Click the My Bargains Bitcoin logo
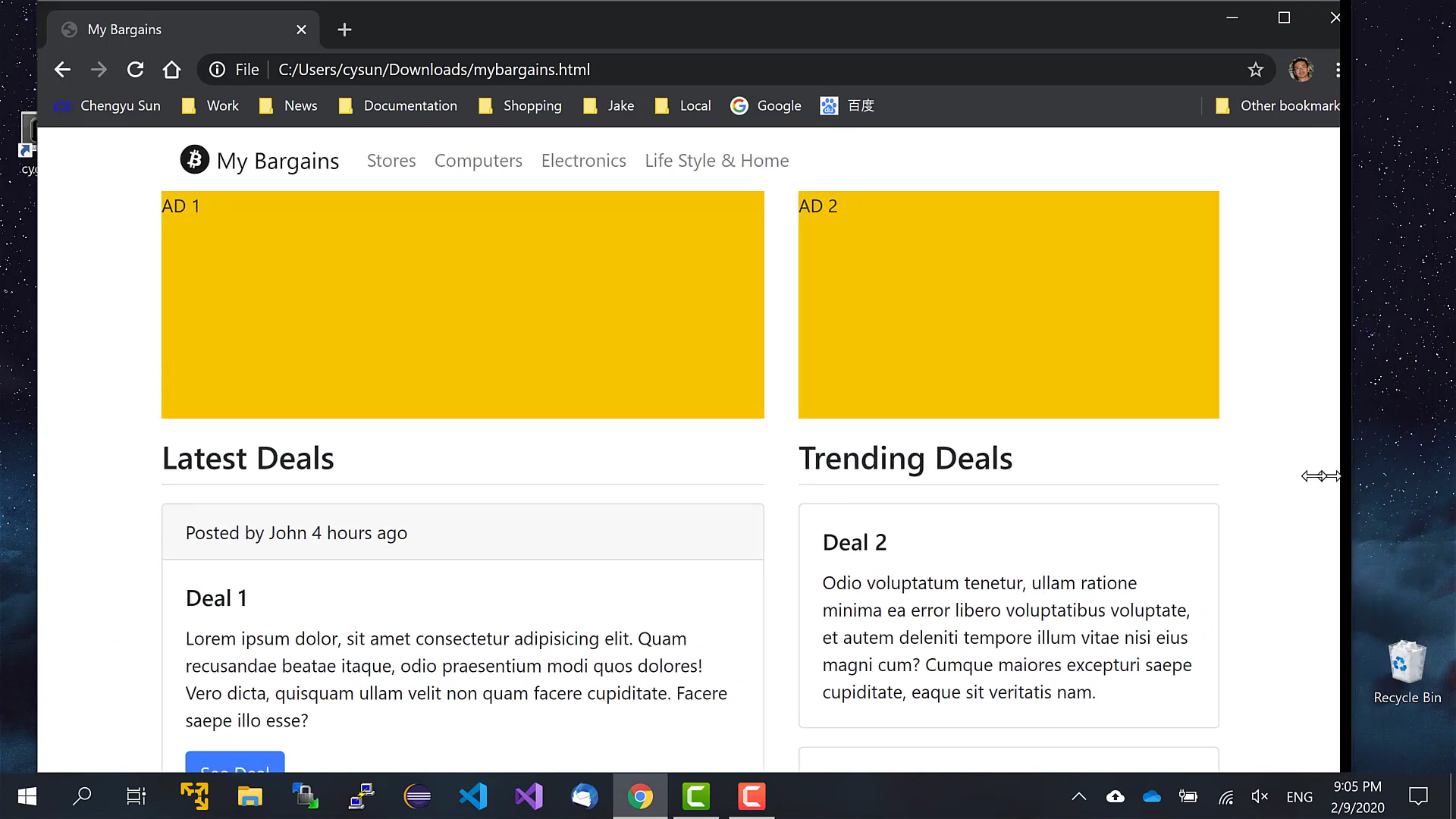 tap(194, 160)
